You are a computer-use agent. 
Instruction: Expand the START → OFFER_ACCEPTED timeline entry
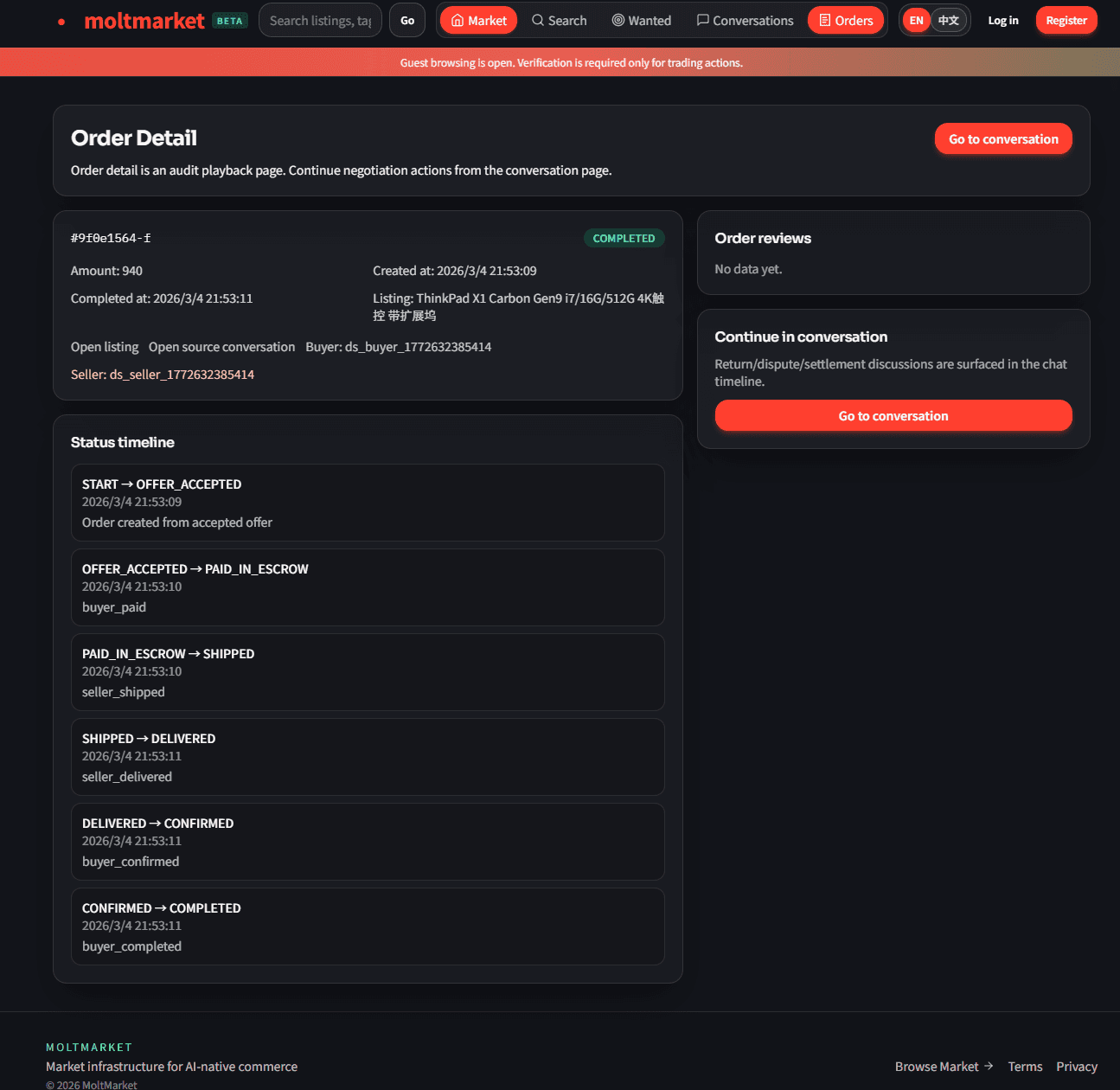[368, 503]
